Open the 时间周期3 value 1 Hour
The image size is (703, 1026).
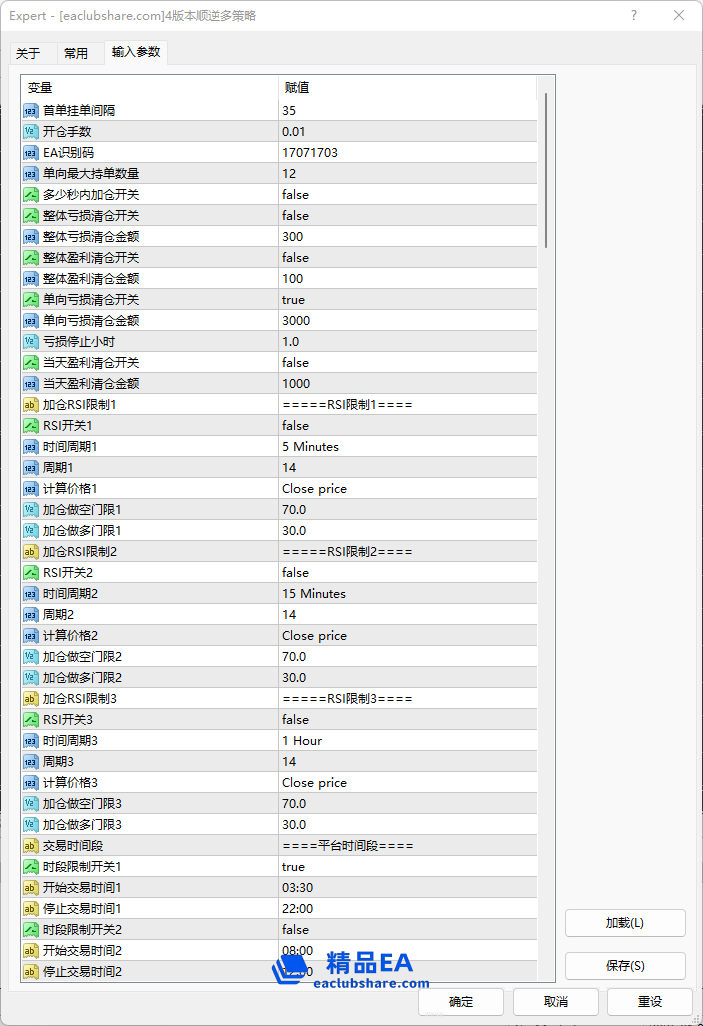[x=407, y=740]
